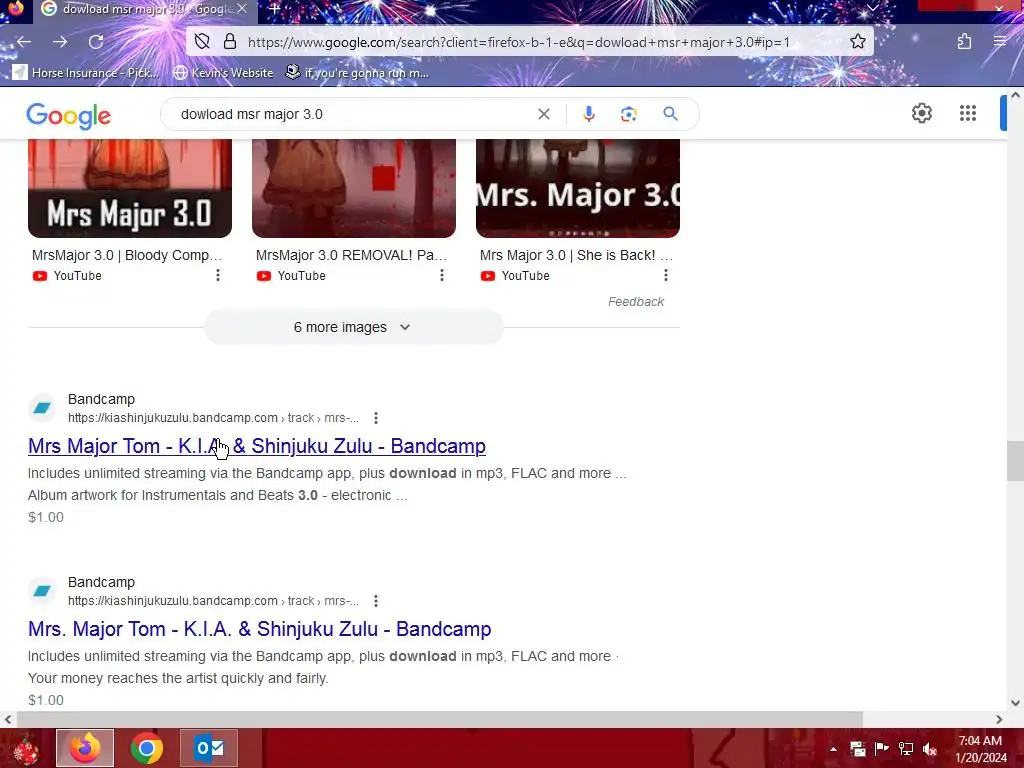Open the 'if you're gonna run m...' bookmark
1024x768 pixels.
pos(357,72)
